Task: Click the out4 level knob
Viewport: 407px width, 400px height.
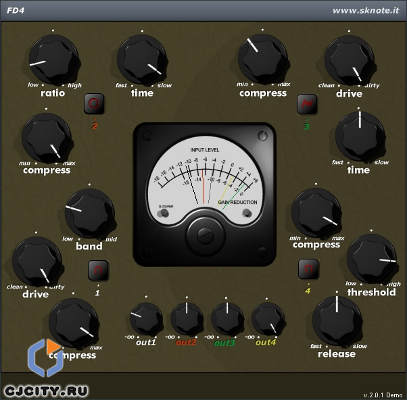Action: click(268, 319)
